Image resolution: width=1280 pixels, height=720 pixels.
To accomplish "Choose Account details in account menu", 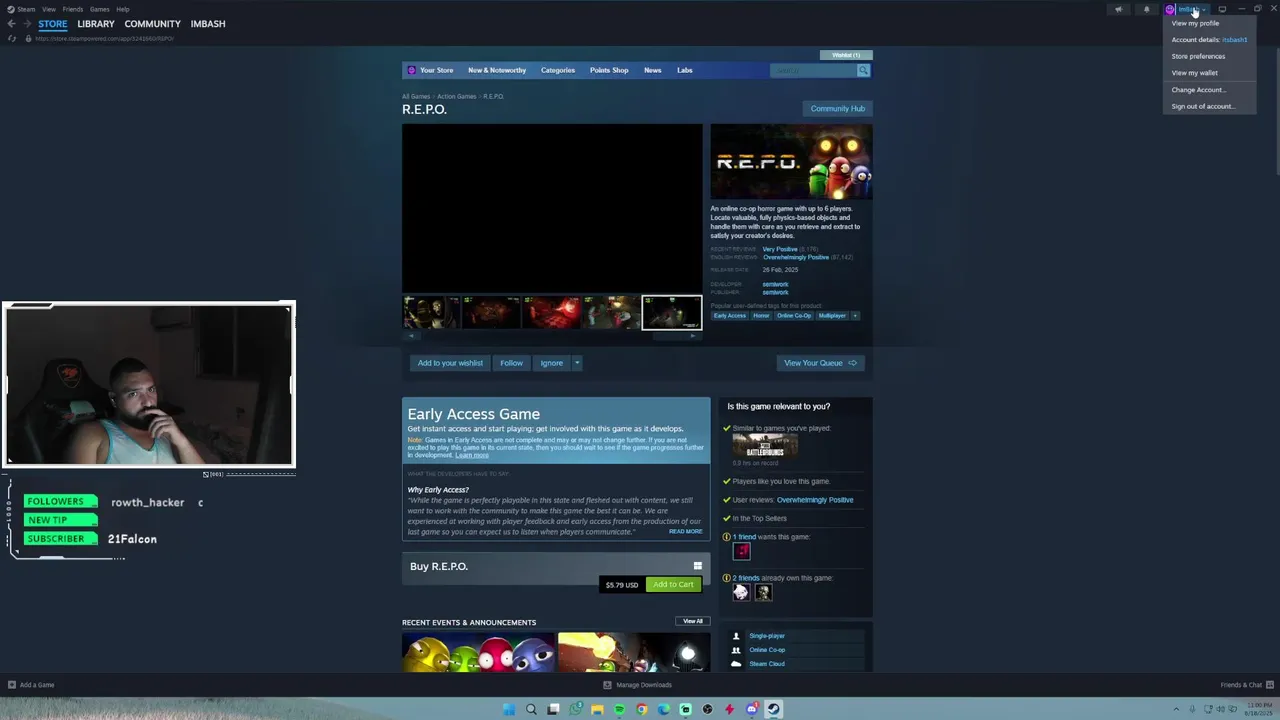I will (1209, 40).
